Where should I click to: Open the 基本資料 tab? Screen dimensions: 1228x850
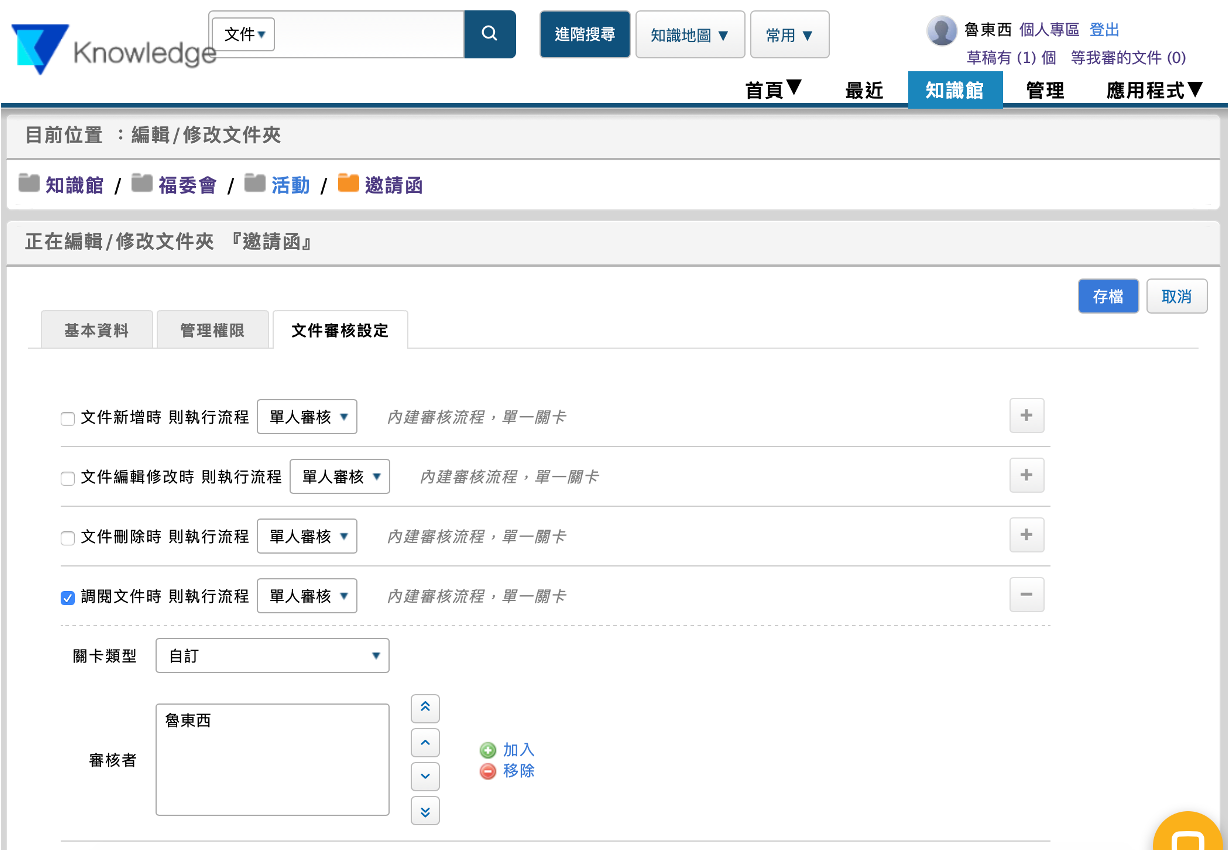(x=96, y=330)
